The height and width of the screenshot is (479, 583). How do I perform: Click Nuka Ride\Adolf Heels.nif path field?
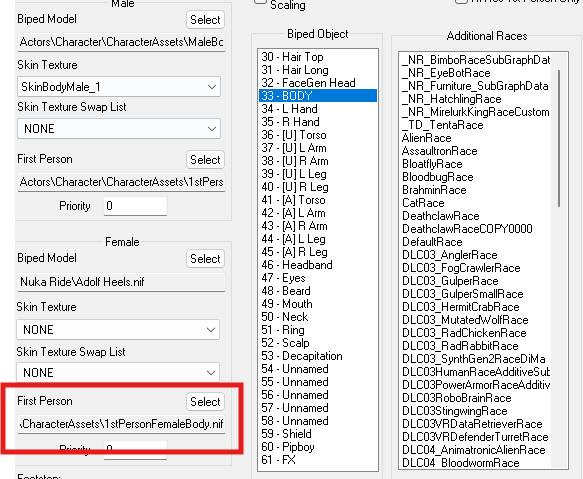tap(121, 282)
